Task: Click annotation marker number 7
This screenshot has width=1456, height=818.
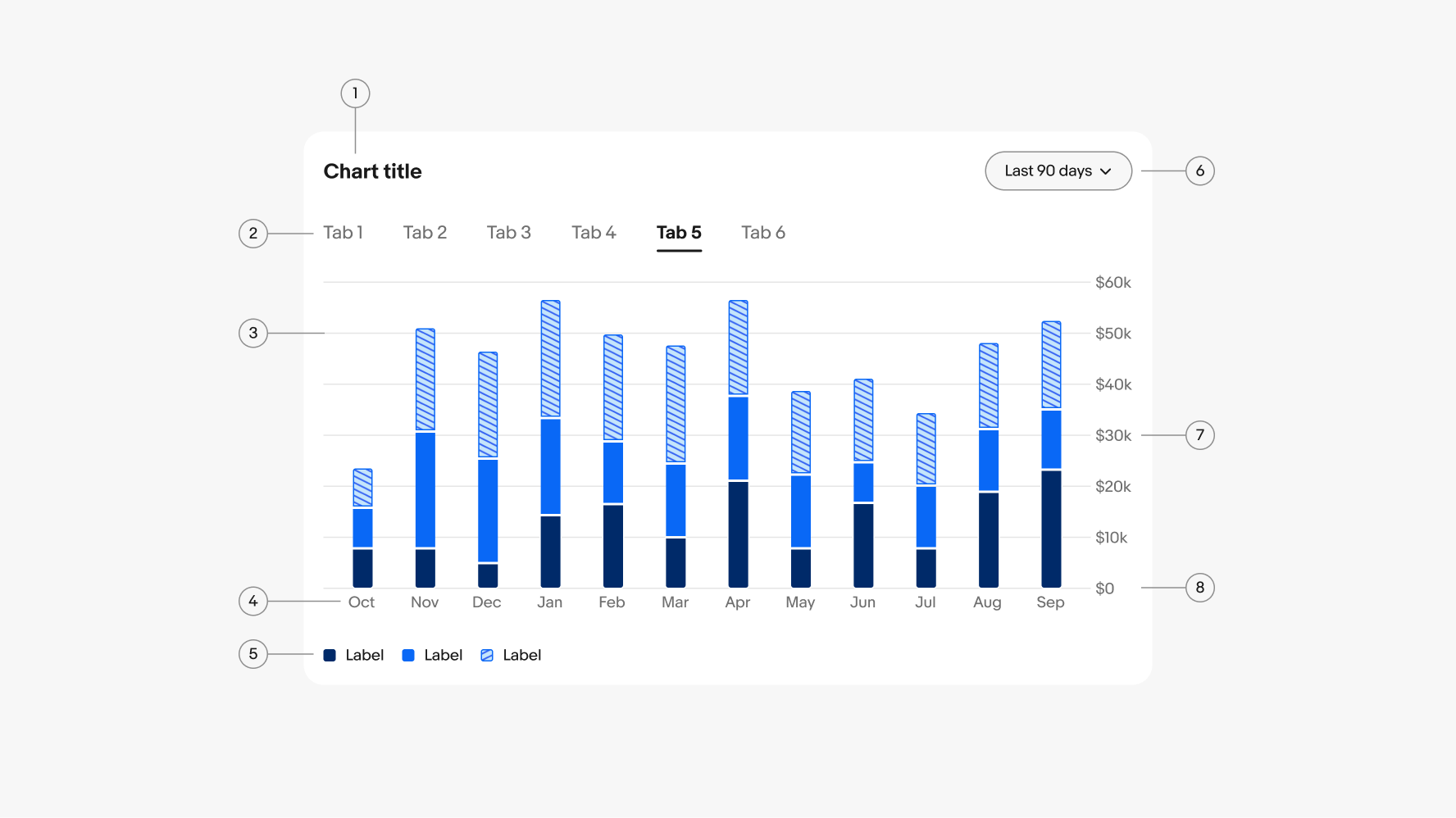Action: [1199, 434]
